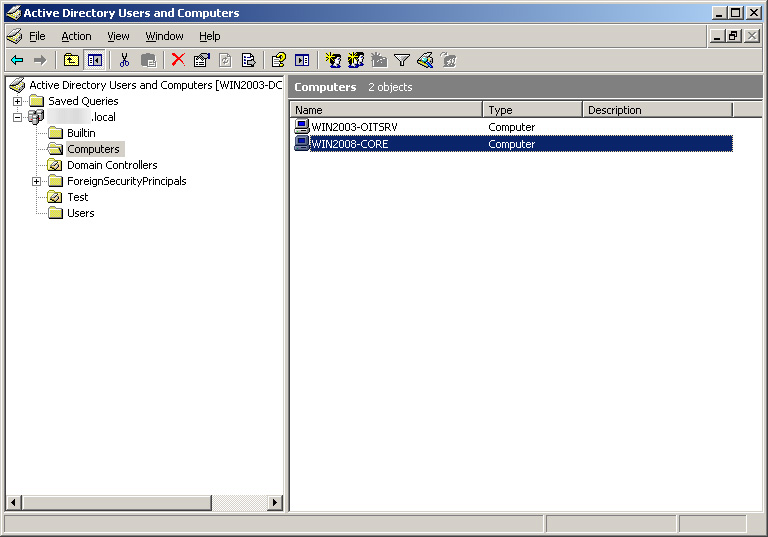Delete selected object with red X icon

click(x=178, y=60)
